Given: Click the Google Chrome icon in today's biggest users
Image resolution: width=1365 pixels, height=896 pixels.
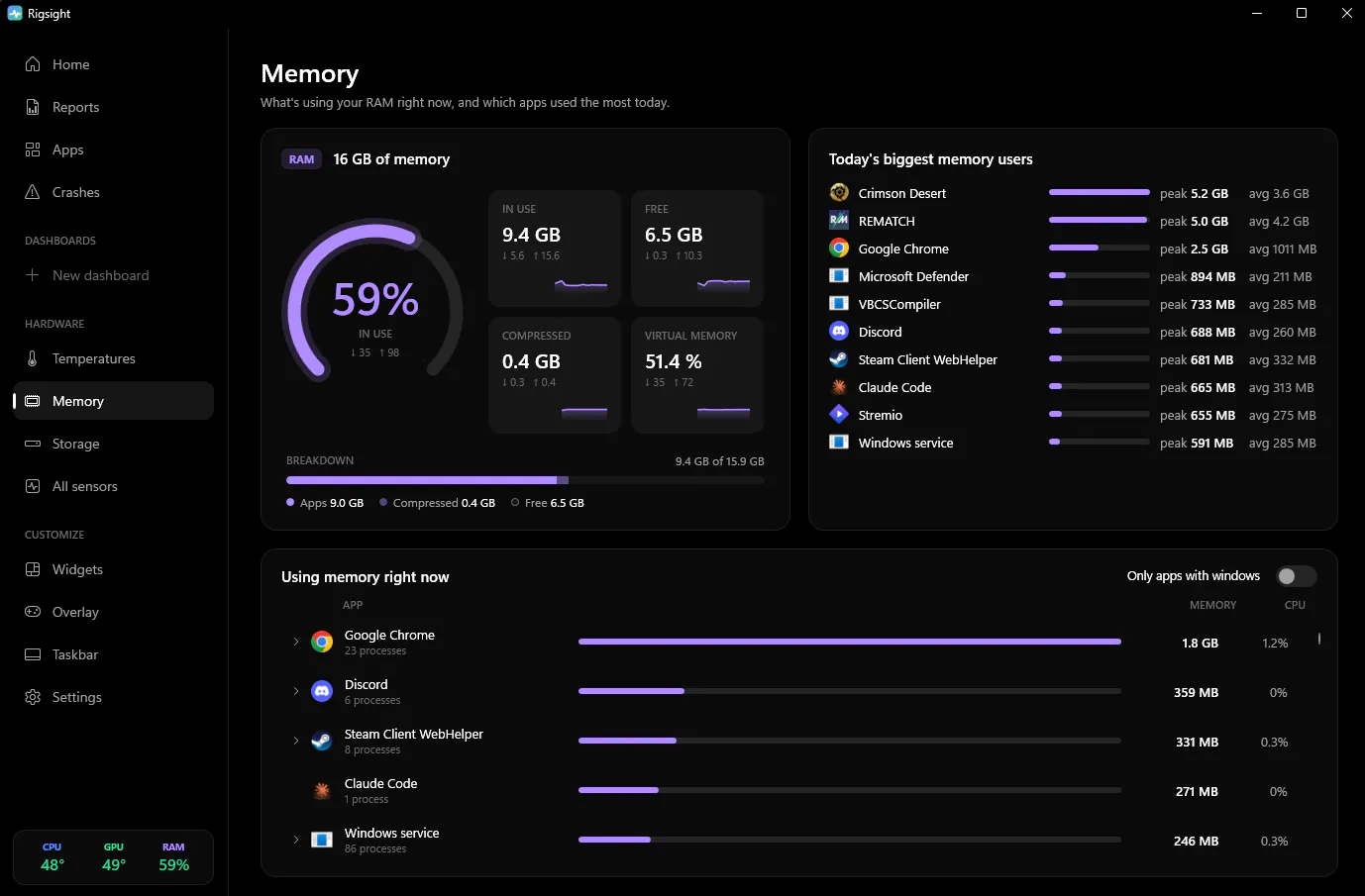Looking at the screenshot, I should coord(839,248).
